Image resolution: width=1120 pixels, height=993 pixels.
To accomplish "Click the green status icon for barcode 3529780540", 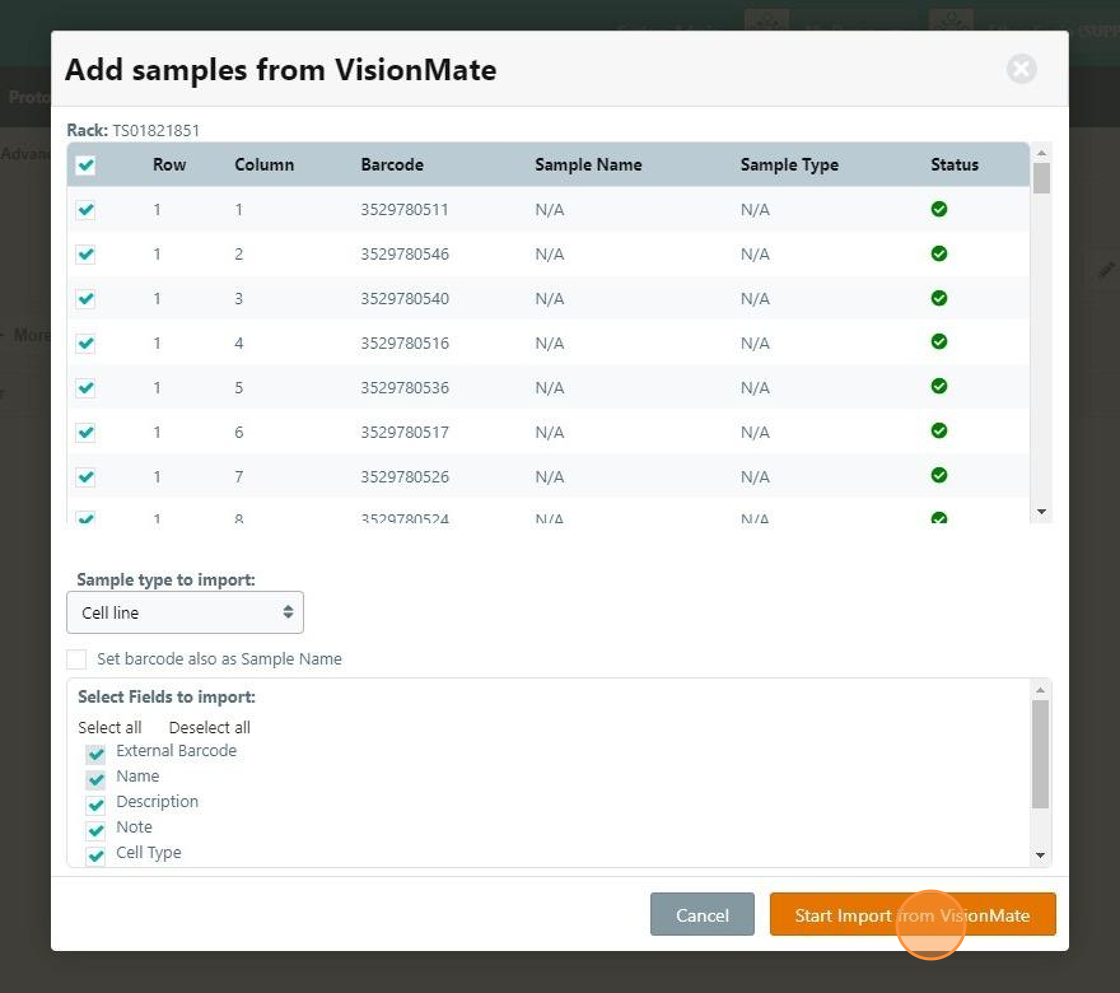I will (939, 298).
